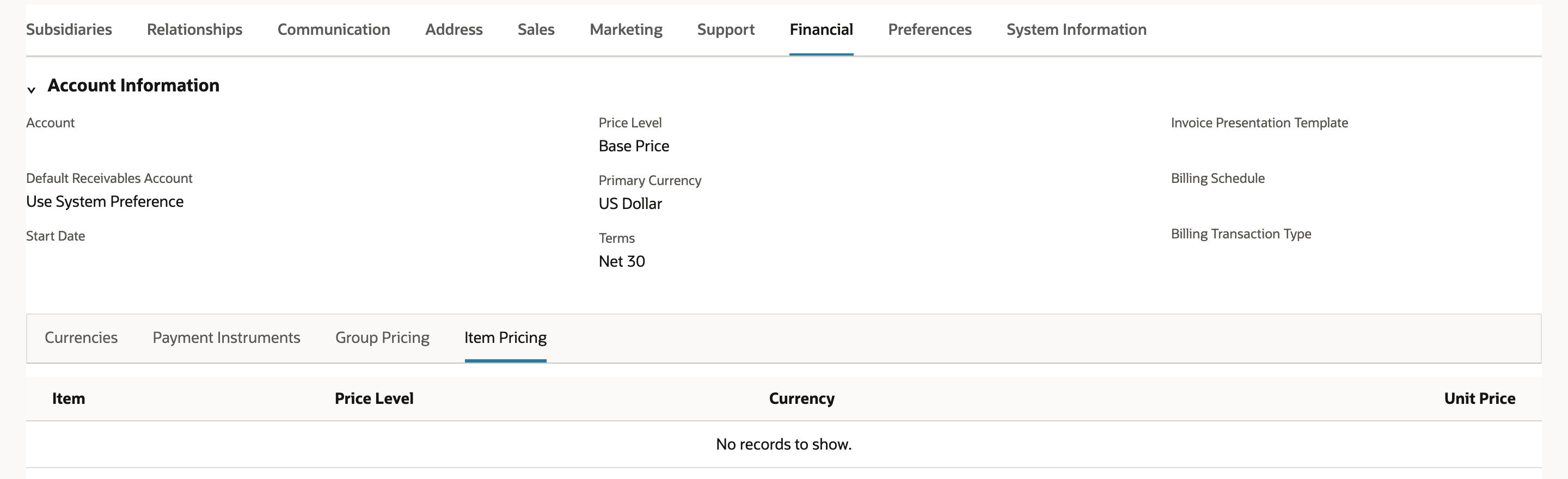The height and width of the screenshot is (479, 1568).
Task: Click the Price Level field label
Action: click(630, 123)
